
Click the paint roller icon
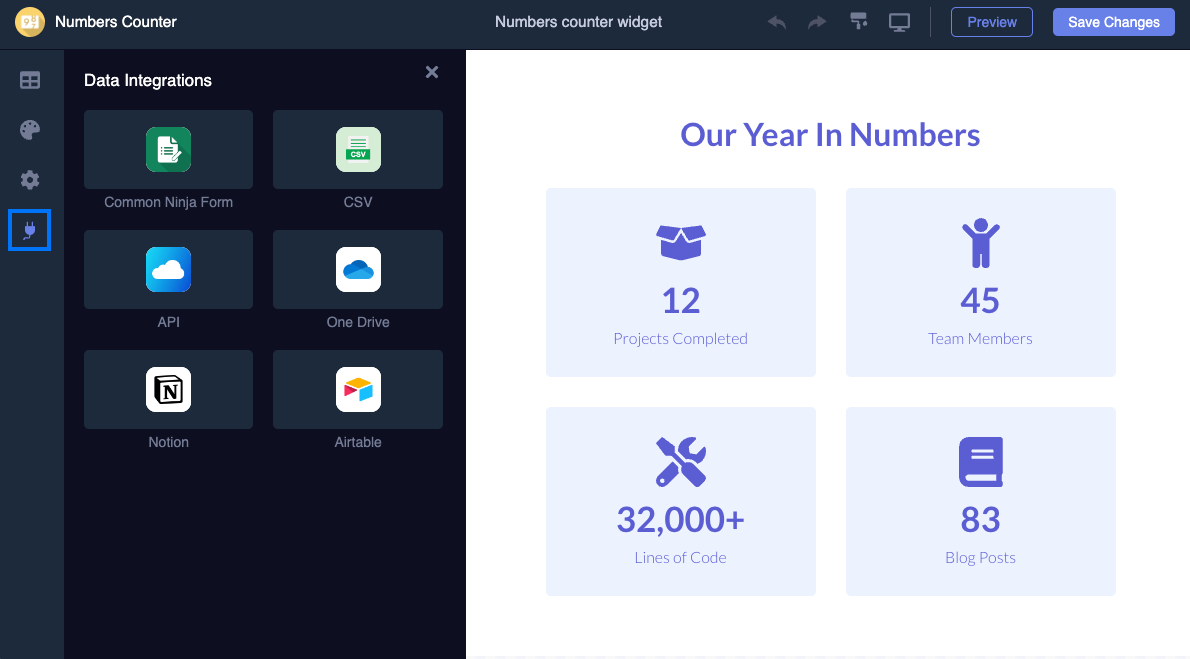point(858,21)
